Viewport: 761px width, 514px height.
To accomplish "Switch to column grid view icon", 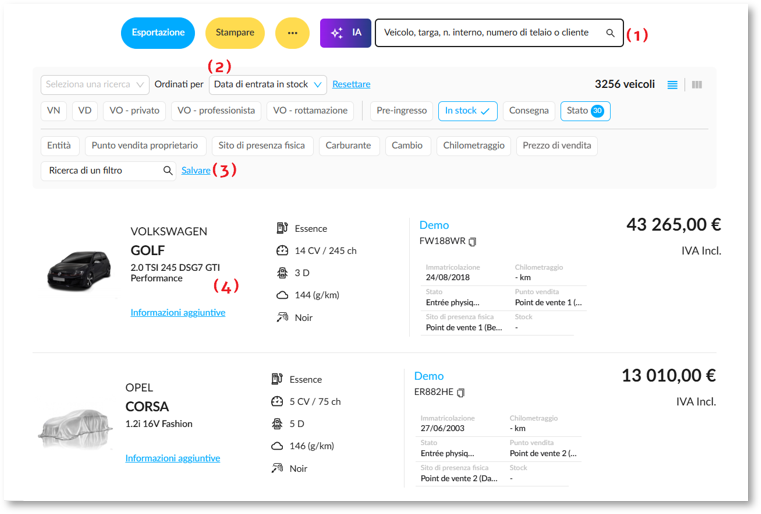I will point(697,85).
